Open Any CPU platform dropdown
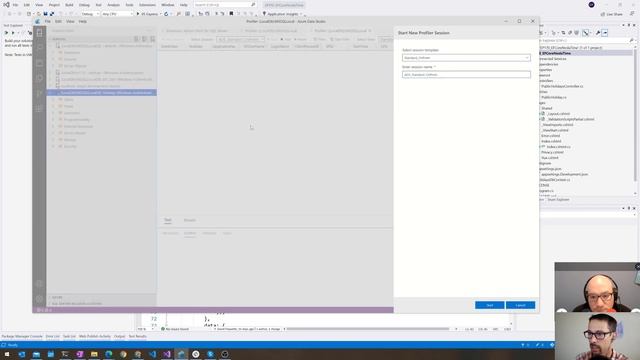This screenshot has height=360, width=640. pos(118,14)
